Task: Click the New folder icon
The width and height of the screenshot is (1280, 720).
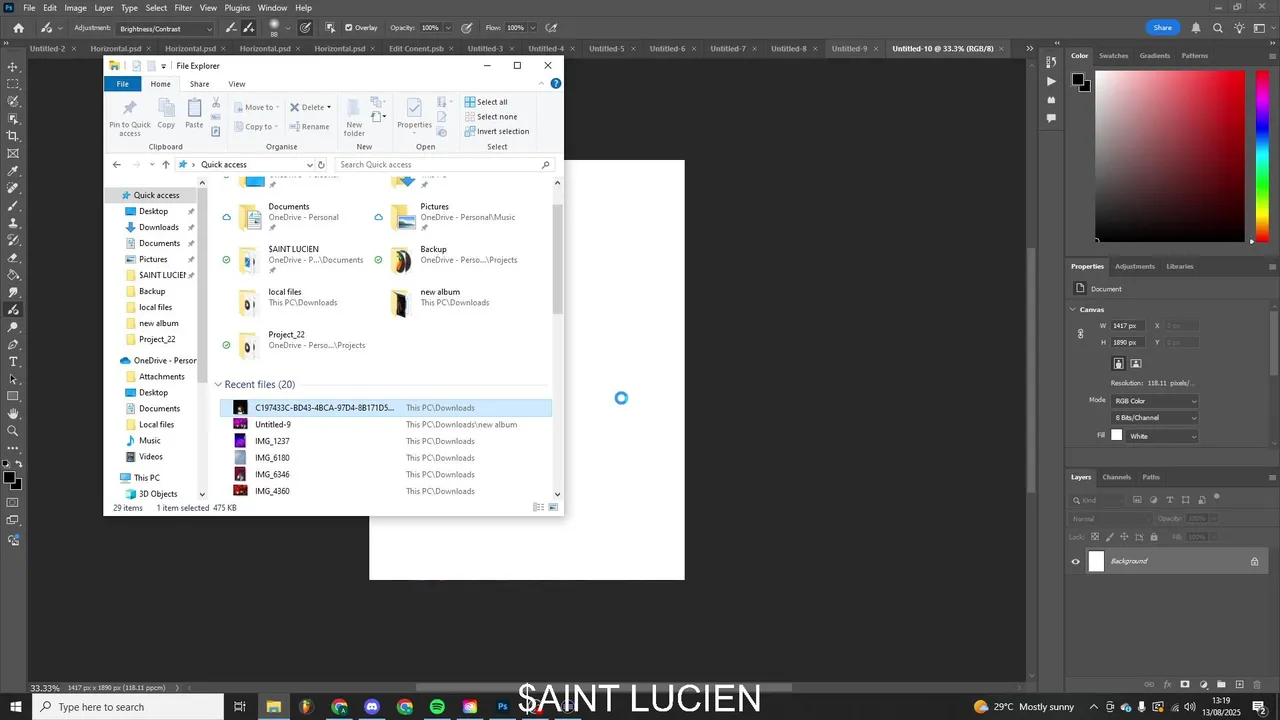Action: tap(354, 118)
